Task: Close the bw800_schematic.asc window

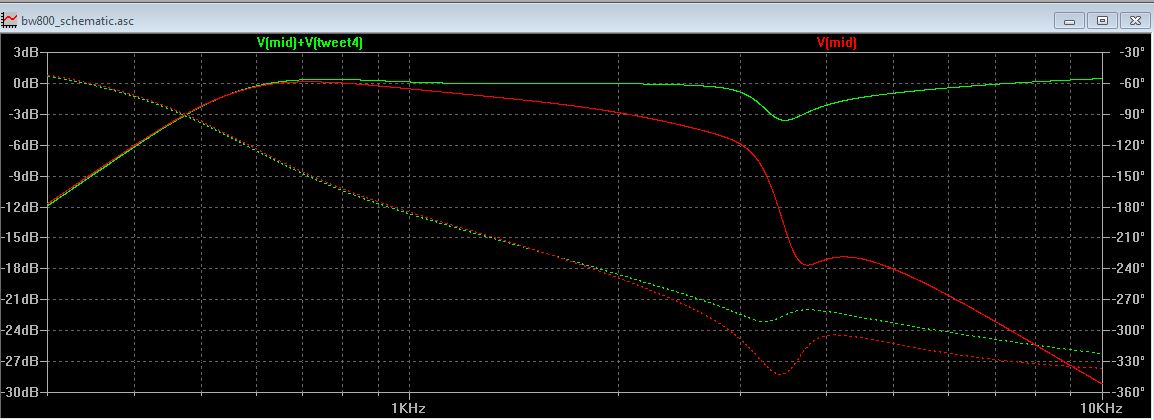Action: (x=1135, y=21)
